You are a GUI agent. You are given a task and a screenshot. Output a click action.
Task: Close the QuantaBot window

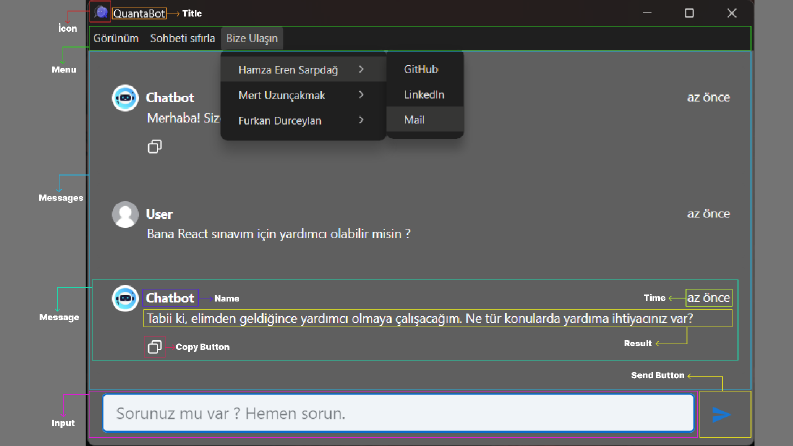[x=732, y=13]
